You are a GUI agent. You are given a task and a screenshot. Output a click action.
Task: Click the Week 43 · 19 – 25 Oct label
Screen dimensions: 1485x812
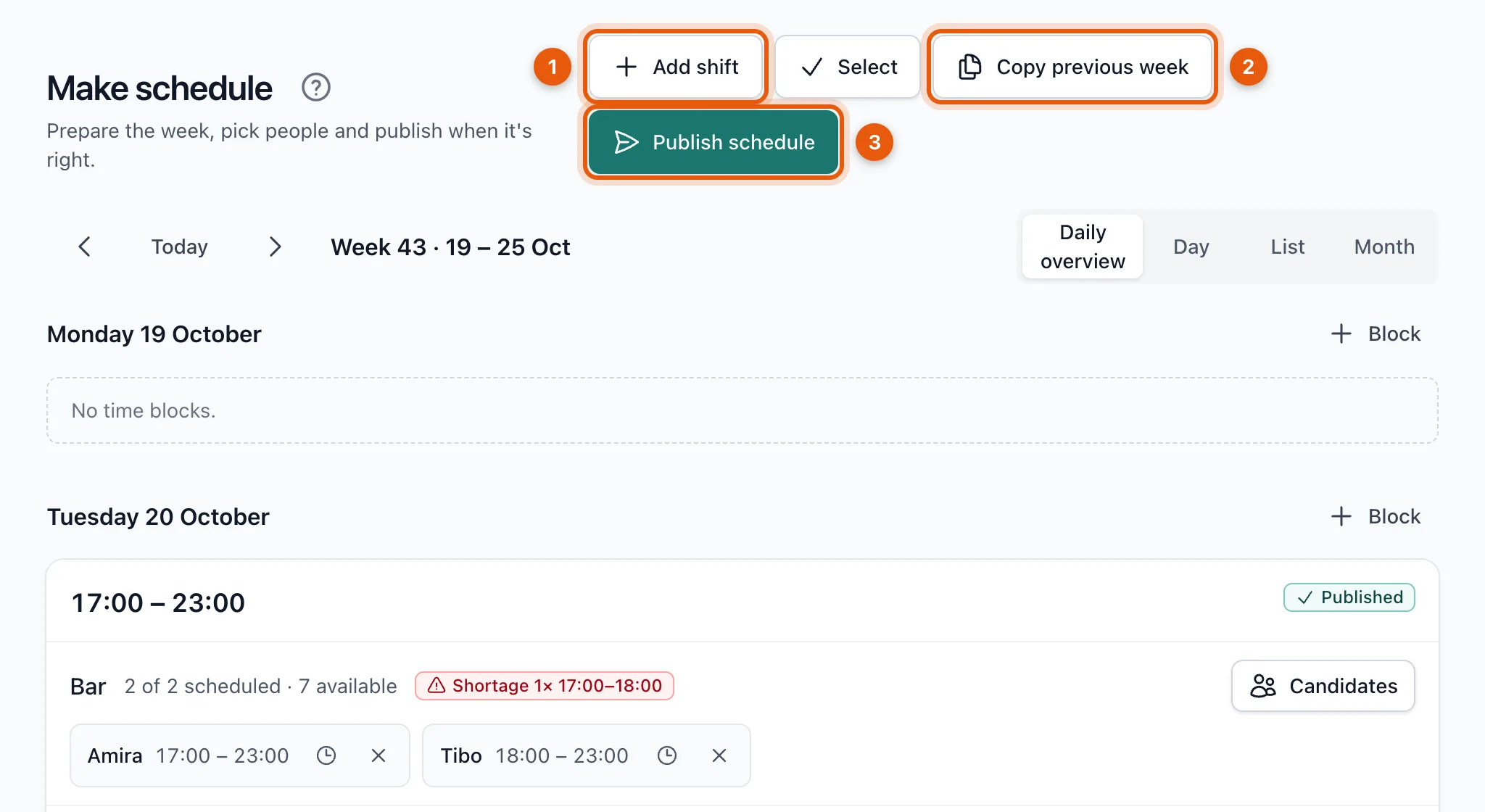point(450,247)
